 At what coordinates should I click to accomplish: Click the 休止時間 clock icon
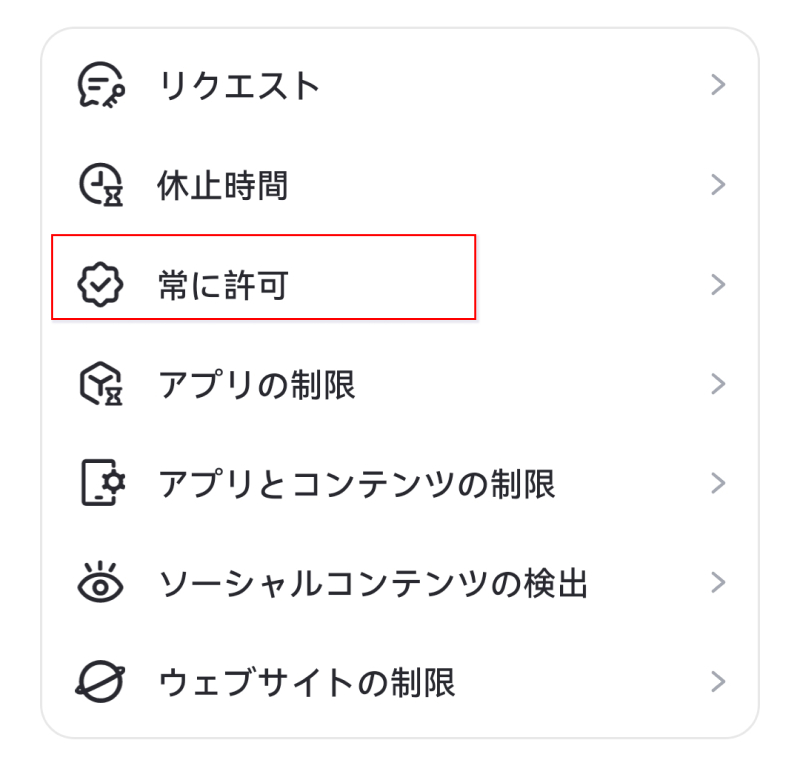[101, 184]
